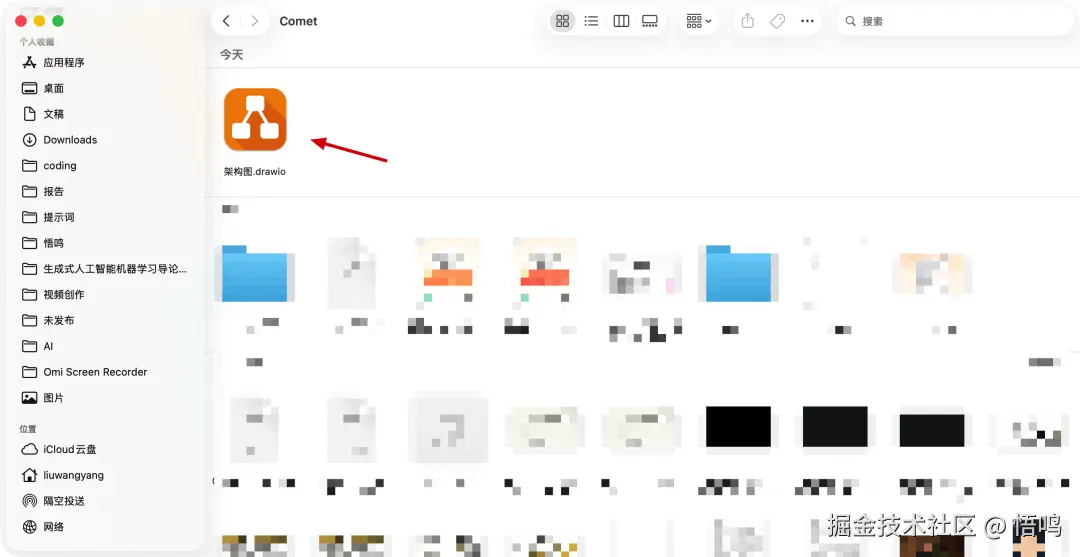Viewport: 1080px width, 557px height.
Task: Click the 个人收藏 sidebar heading
Action: 37,42
